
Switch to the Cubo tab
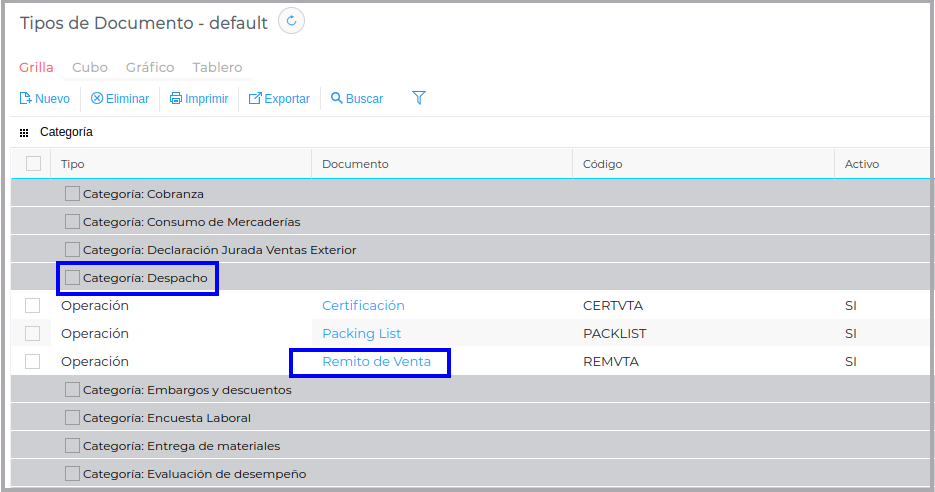(x=90, y=68)
